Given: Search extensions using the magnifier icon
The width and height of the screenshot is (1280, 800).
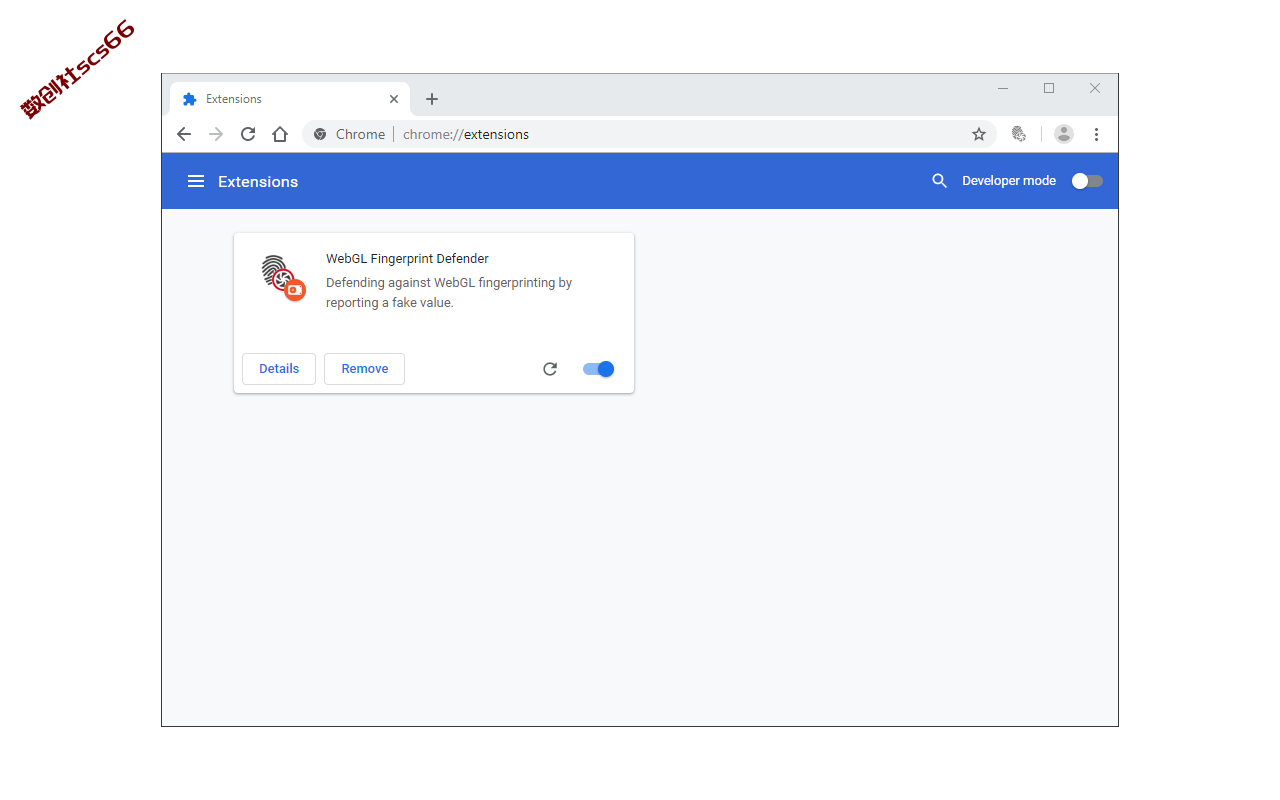Looking at the screenshot, I should (939, 181).
